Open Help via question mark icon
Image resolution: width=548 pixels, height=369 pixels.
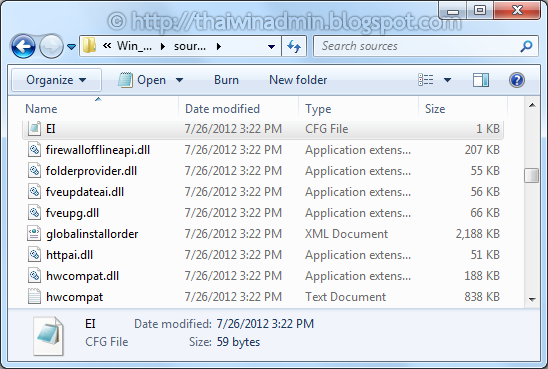pos(517,80)
